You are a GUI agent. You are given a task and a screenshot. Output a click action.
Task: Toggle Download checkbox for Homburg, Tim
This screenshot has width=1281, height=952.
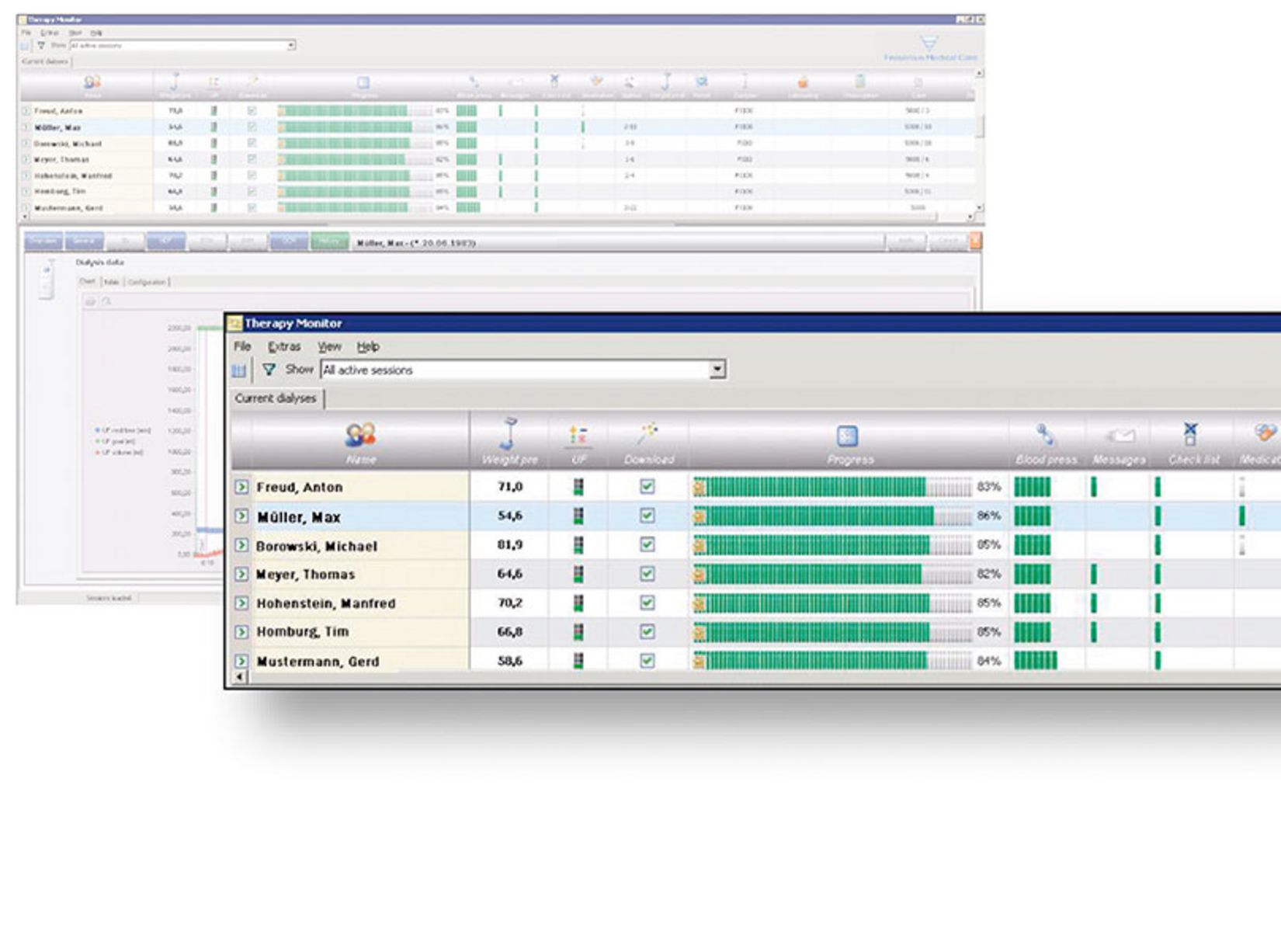tap(647, 632)
